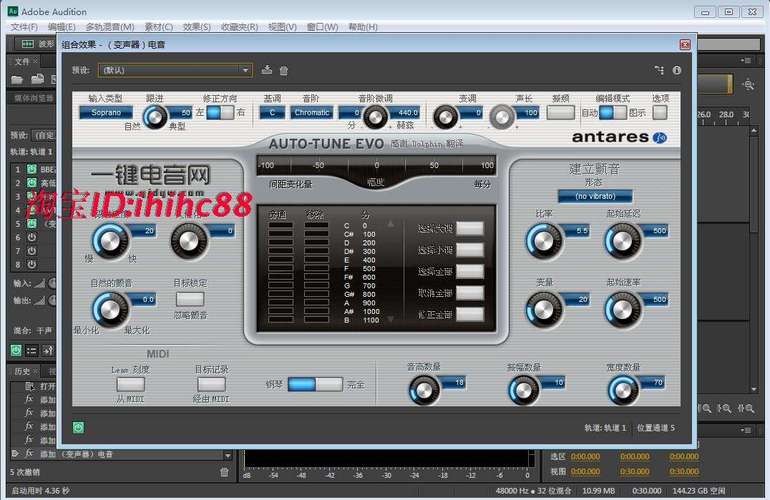Change the Soprano input type selector

point(106,112)
